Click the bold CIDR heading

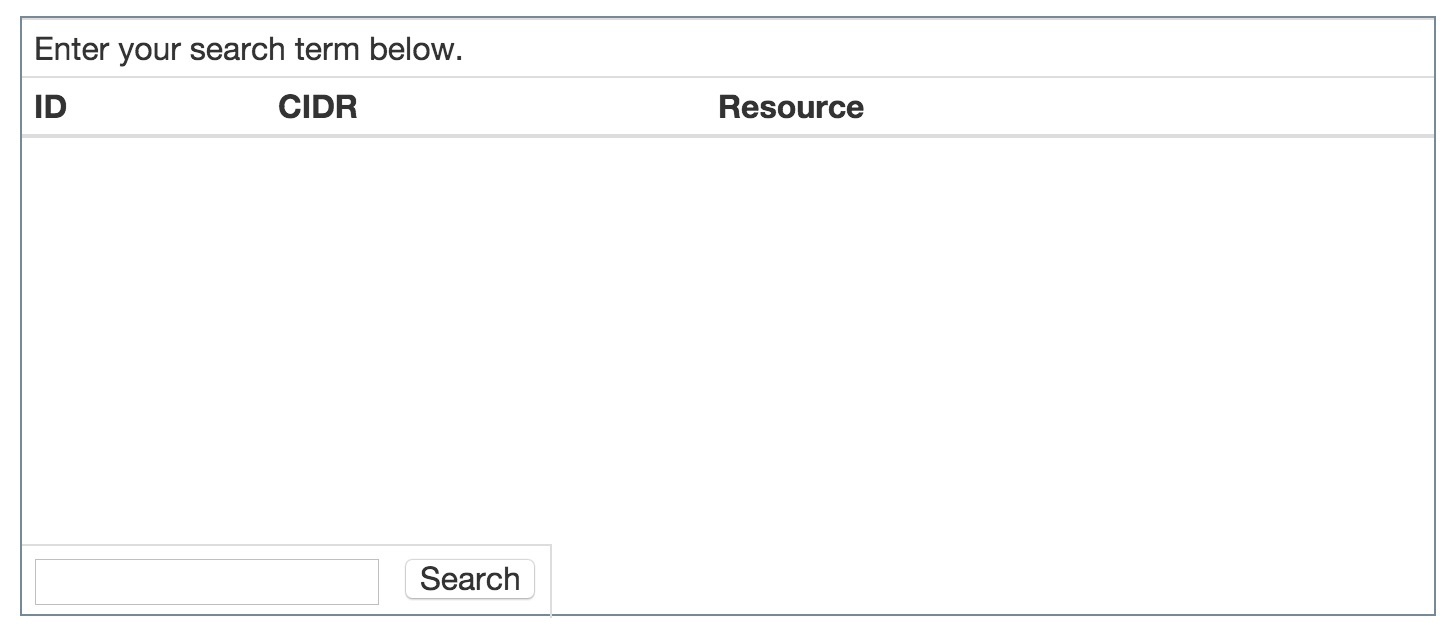pos(317,107)
